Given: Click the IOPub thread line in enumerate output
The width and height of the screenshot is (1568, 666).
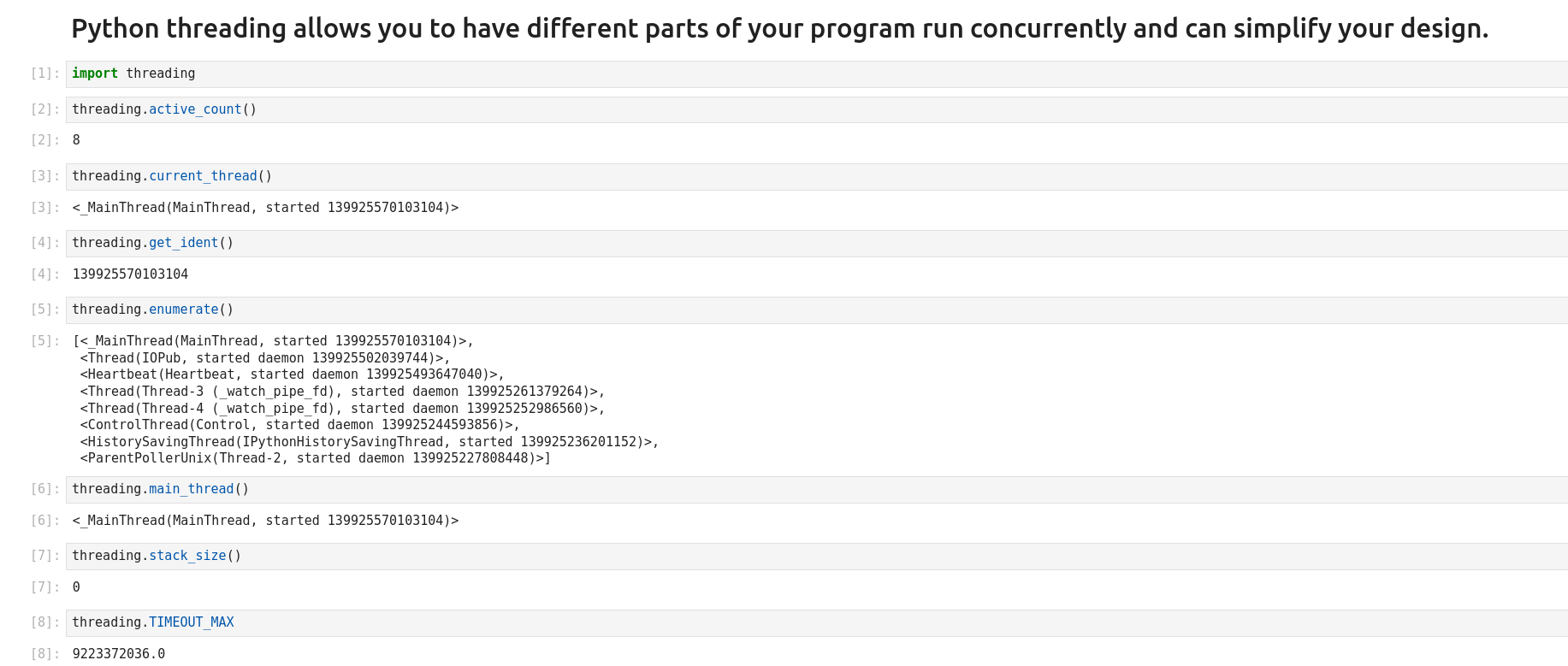Looking at the screenshot, I should [265, 358].
